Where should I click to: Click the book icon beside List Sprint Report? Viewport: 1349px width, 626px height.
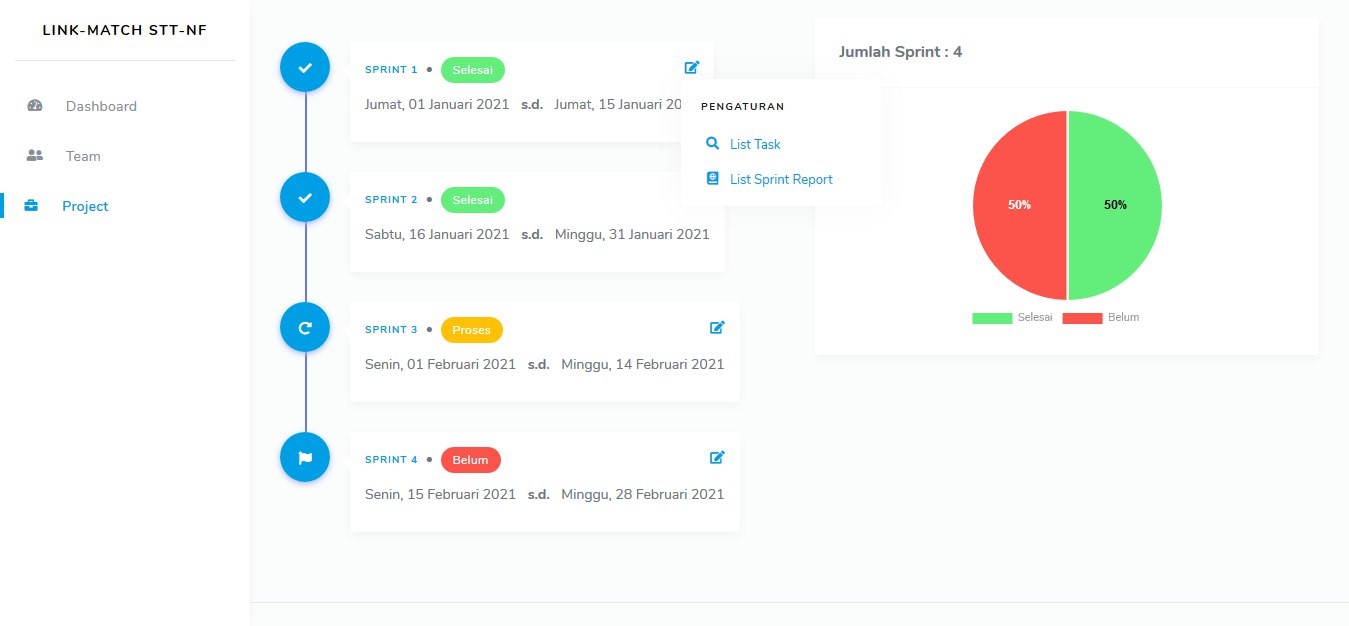tap(712, 179)
